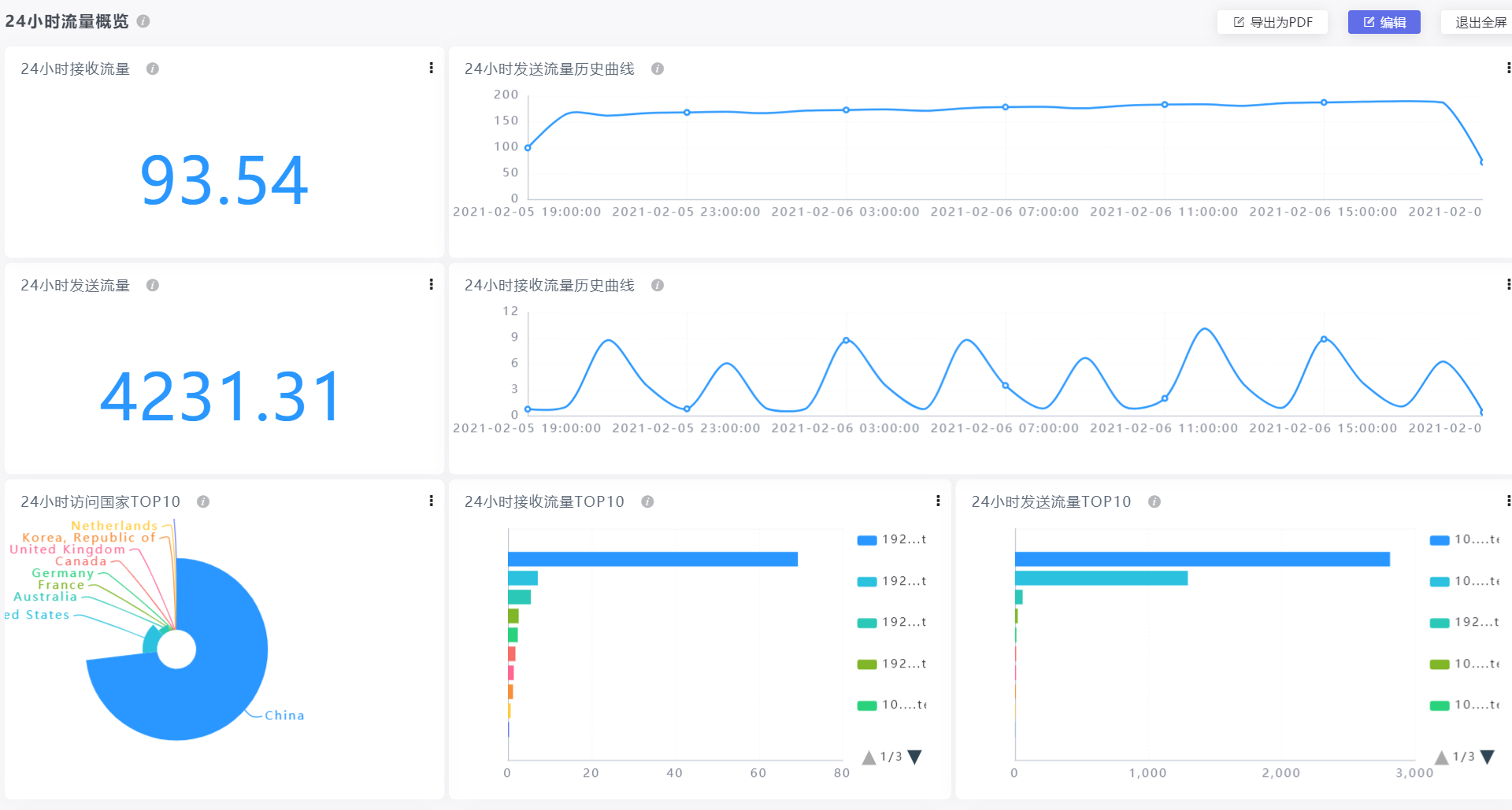Click info icon next to 24小时接收流量历史曲线
The image size is (1512, 810).
point(658,285)
